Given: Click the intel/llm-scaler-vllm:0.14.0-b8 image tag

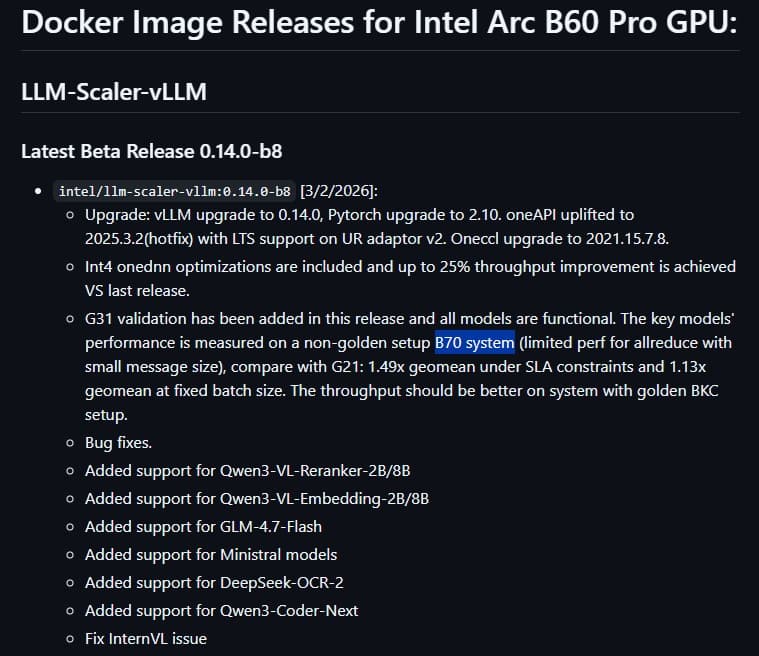Looking at the screenshot, I should point(175,191).
